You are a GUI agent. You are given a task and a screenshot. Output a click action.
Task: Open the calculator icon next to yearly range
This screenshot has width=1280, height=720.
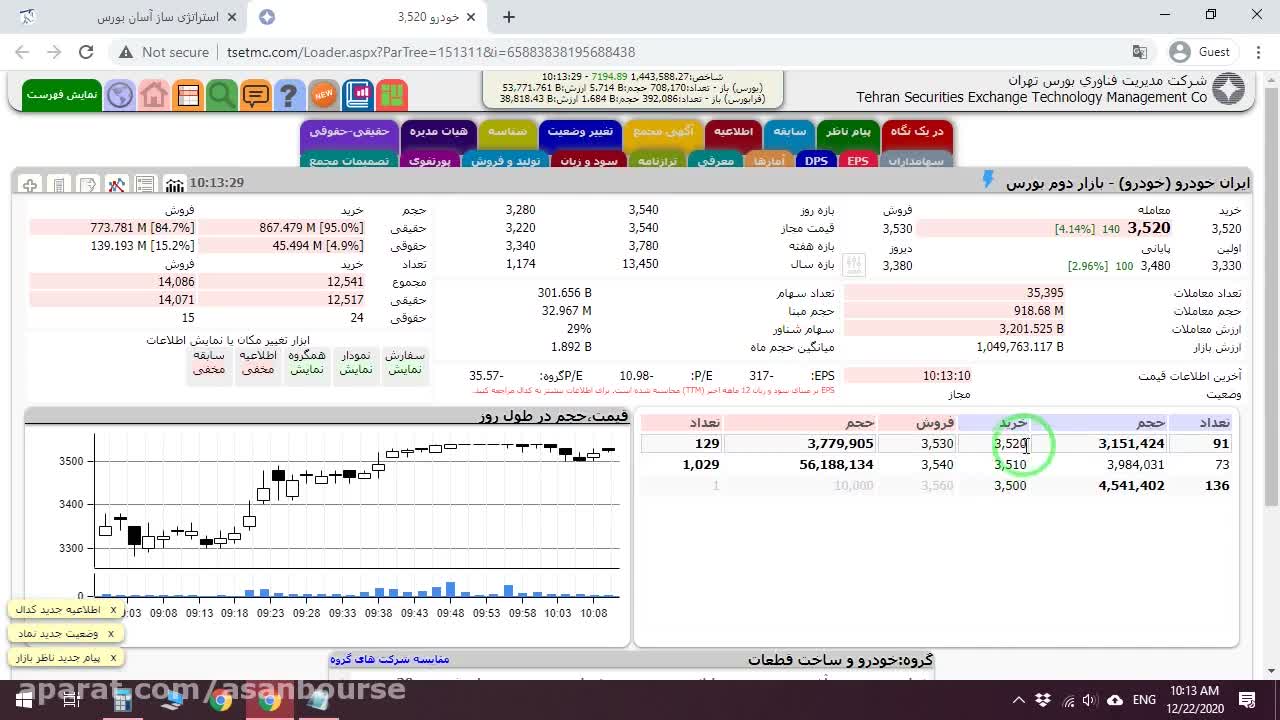[853, 265]
